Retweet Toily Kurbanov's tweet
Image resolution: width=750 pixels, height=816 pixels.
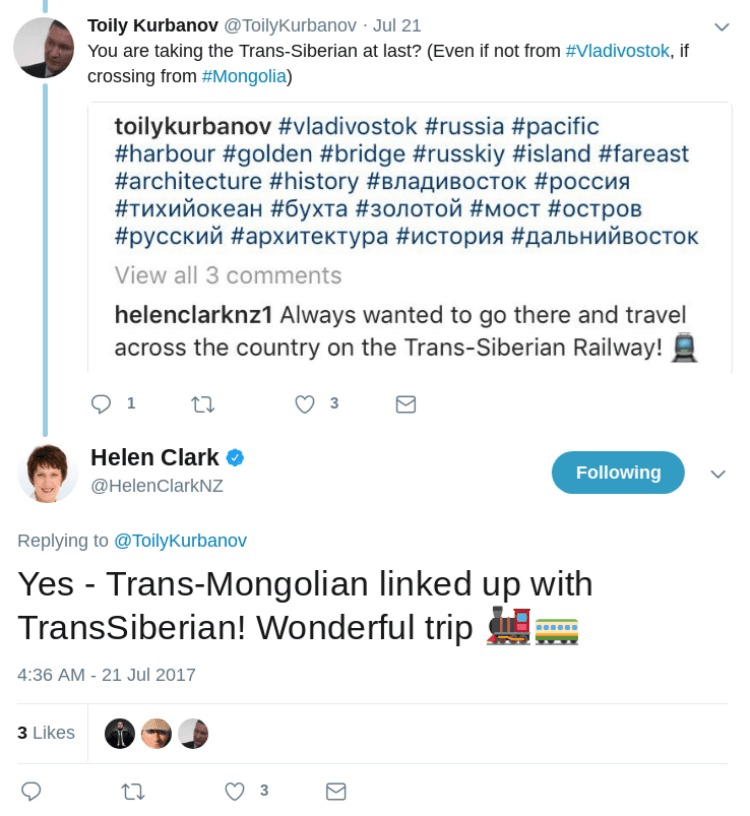pyautogui.click(x=202, y=404)
